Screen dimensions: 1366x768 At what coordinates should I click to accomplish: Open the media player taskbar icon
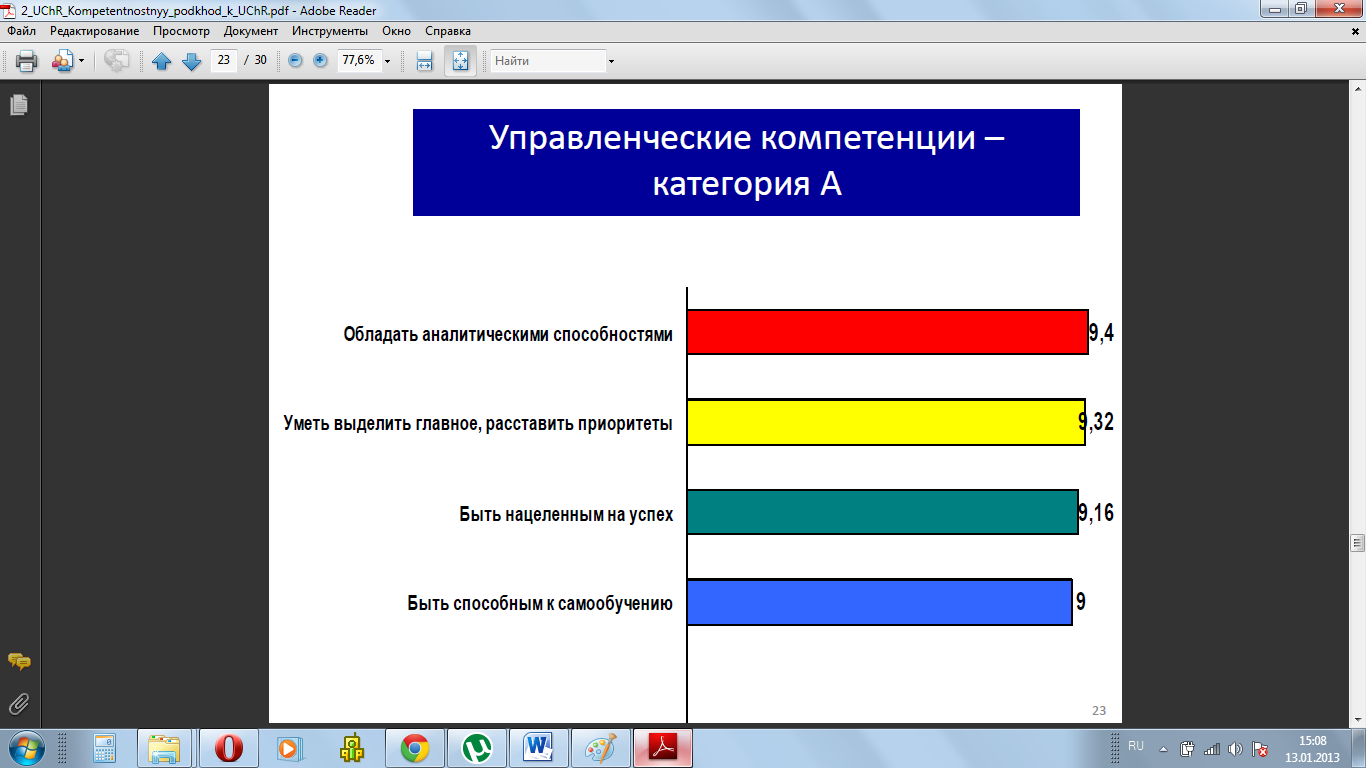tap(288, 748)
